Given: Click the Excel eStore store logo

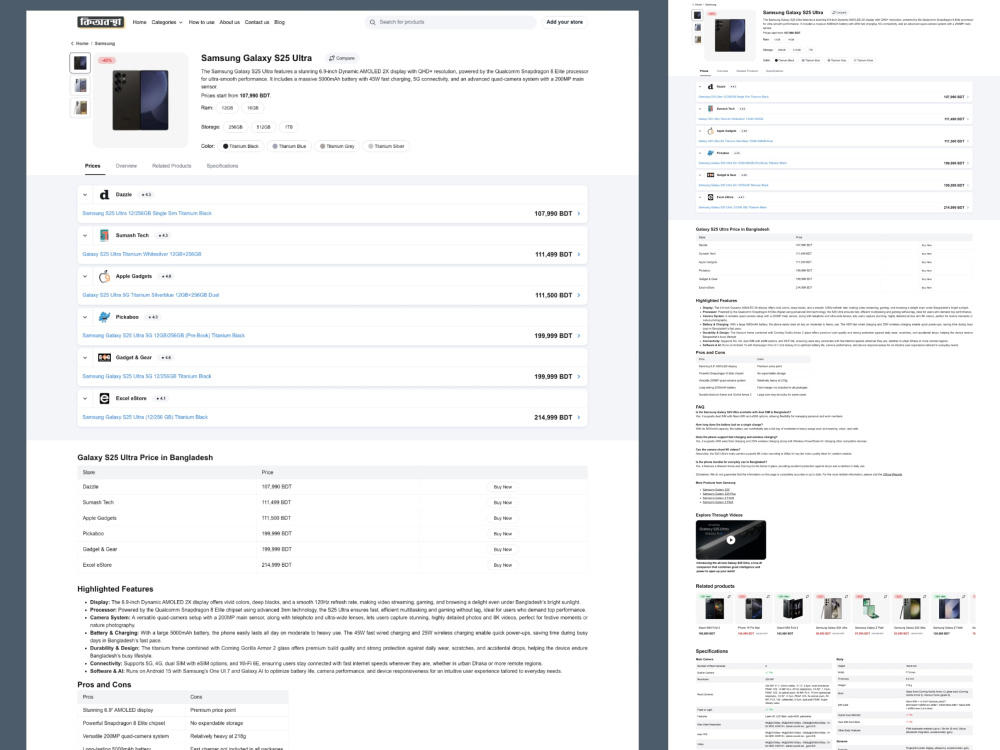Looking at the screenshot, I should [105, 399].
